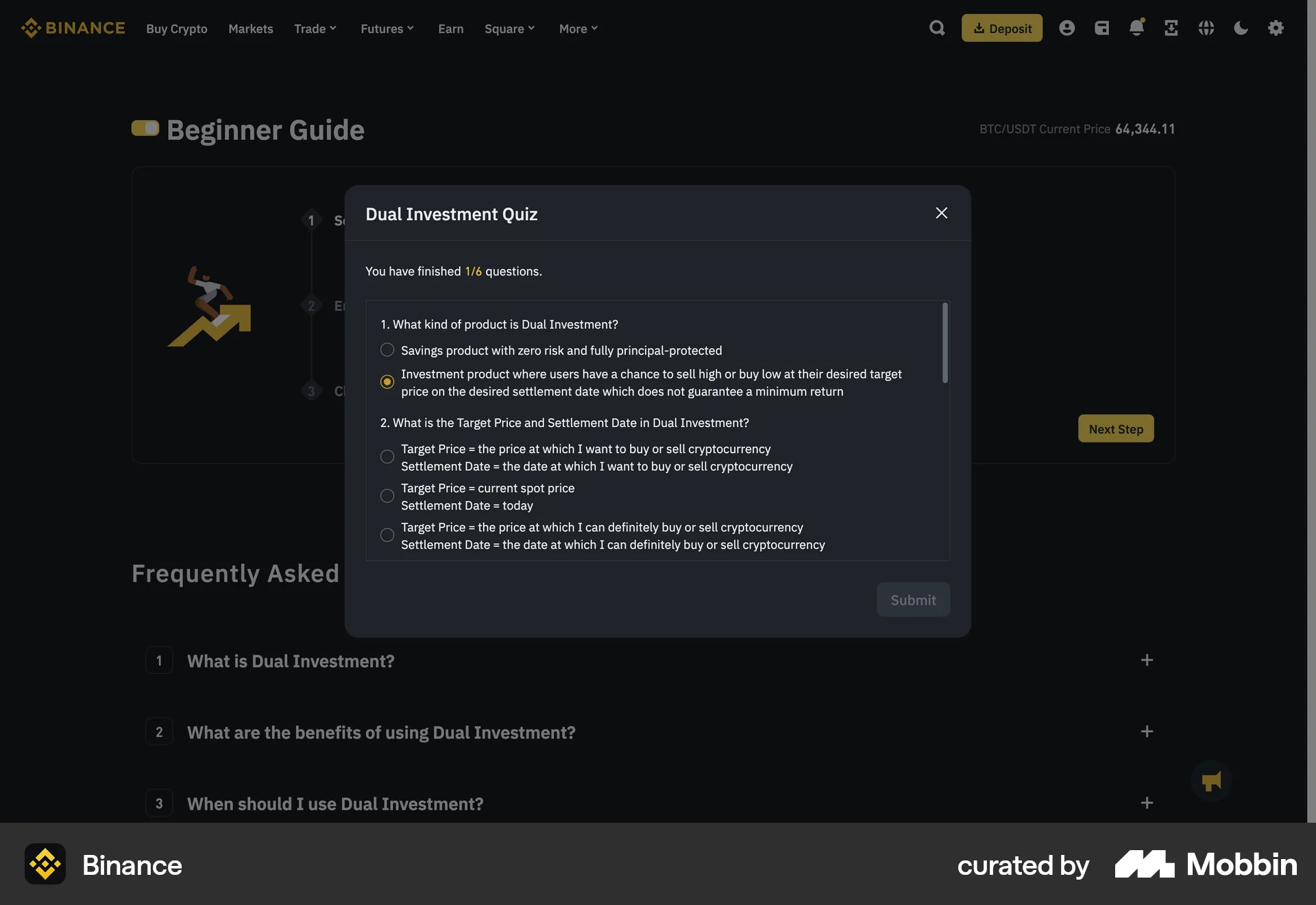Viewport: 1316px width, 905px height.
Task: Switch theme with the moon icon
Action: (1241, 28)
